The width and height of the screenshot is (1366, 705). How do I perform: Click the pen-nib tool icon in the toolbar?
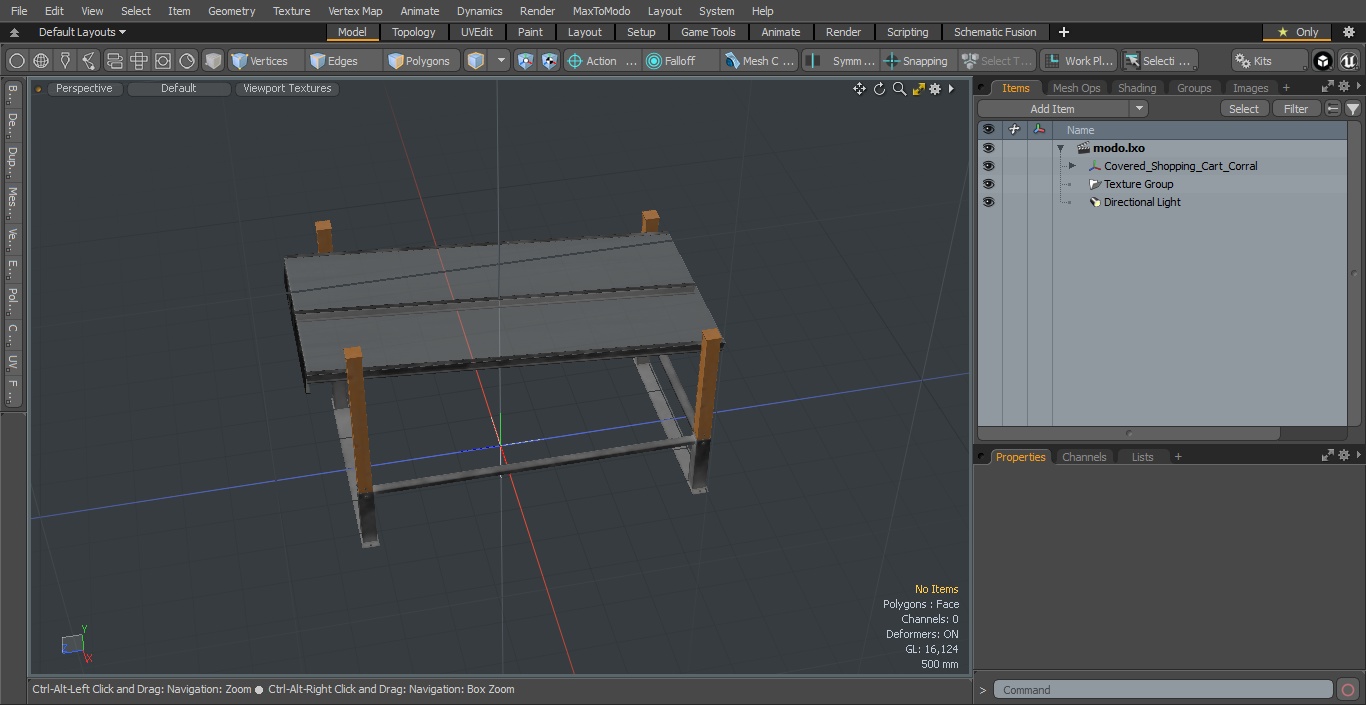tap(65, 61)
